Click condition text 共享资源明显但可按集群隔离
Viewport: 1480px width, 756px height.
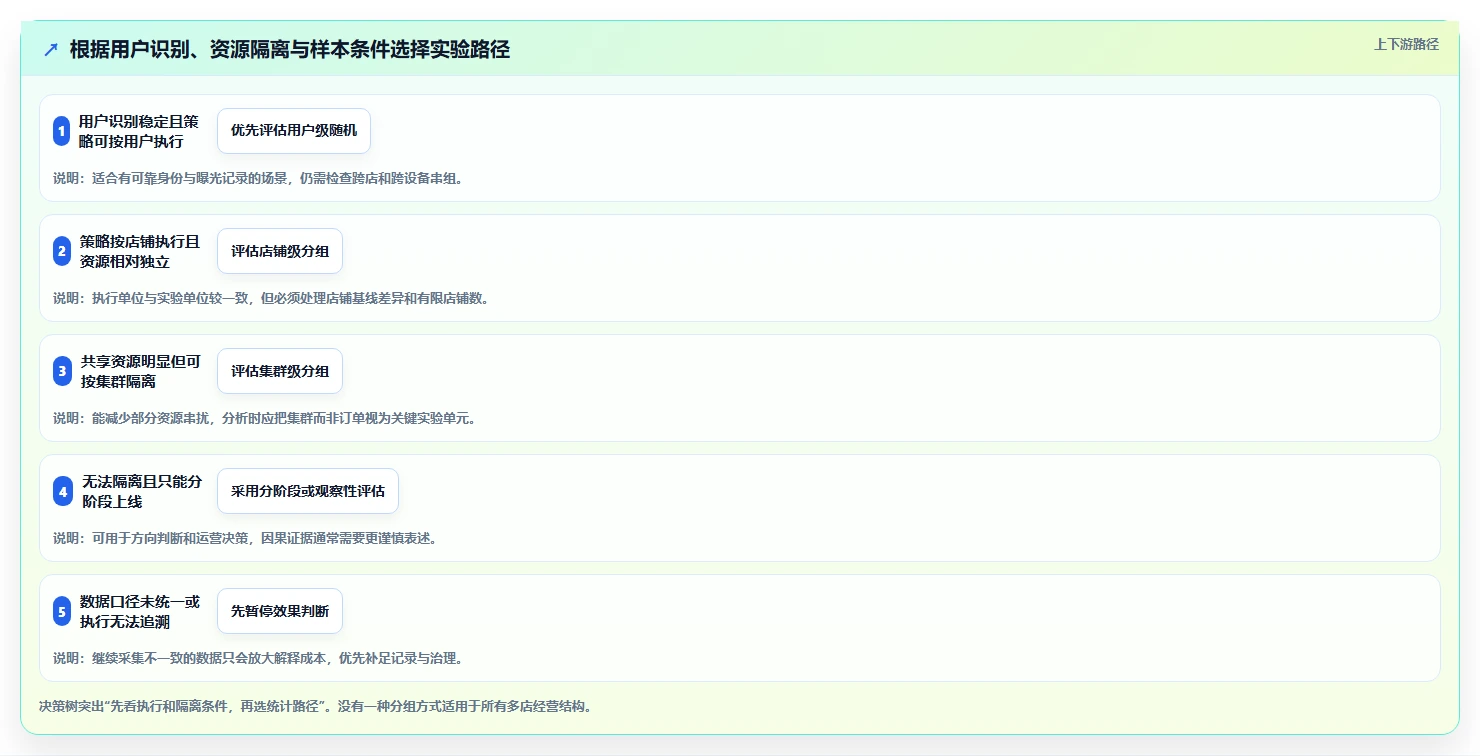140,371
